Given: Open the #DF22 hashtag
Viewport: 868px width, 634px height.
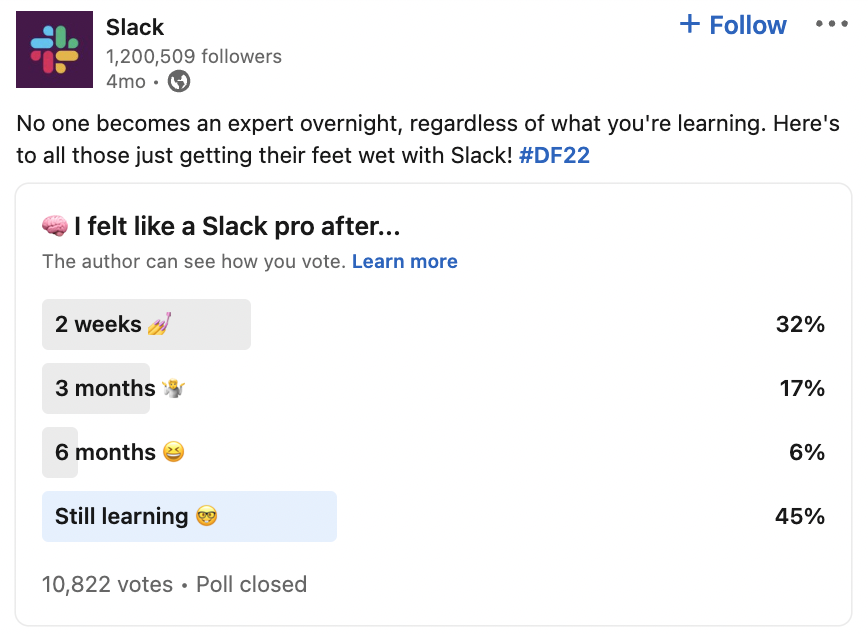Looking at the screenshot, I should point(554,156).
